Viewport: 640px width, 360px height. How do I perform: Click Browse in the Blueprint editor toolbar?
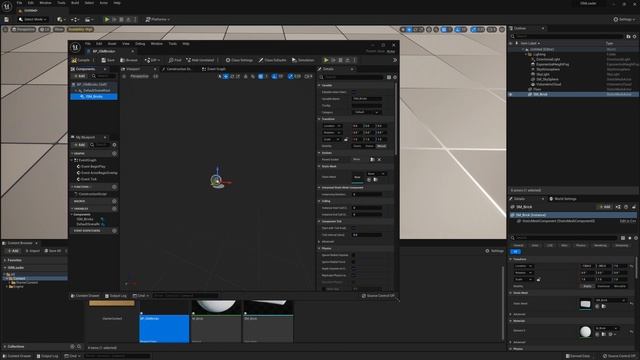[129, 60]
